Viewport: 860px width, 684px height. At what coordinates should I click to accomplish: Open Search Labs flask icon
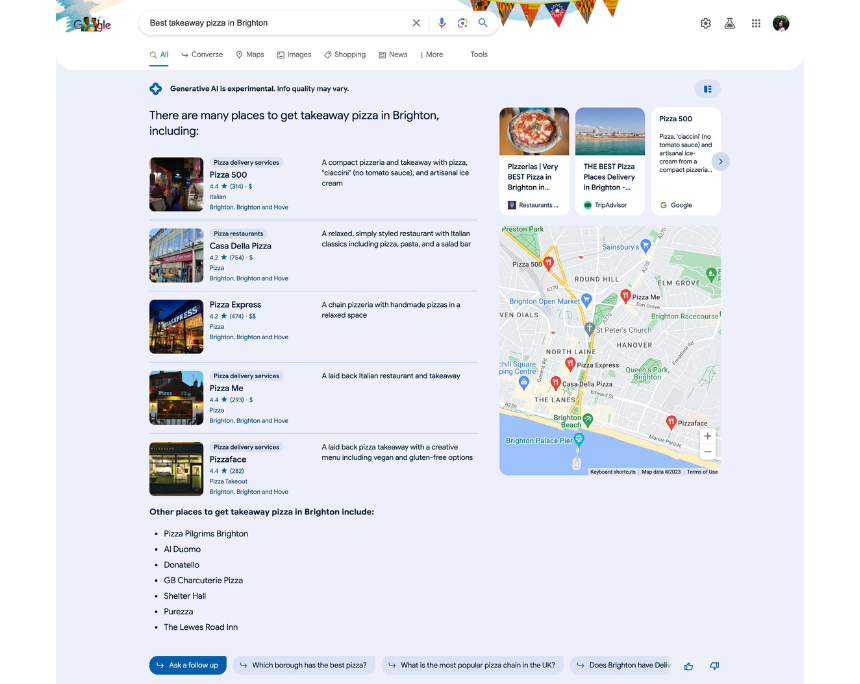coord(730,23)
